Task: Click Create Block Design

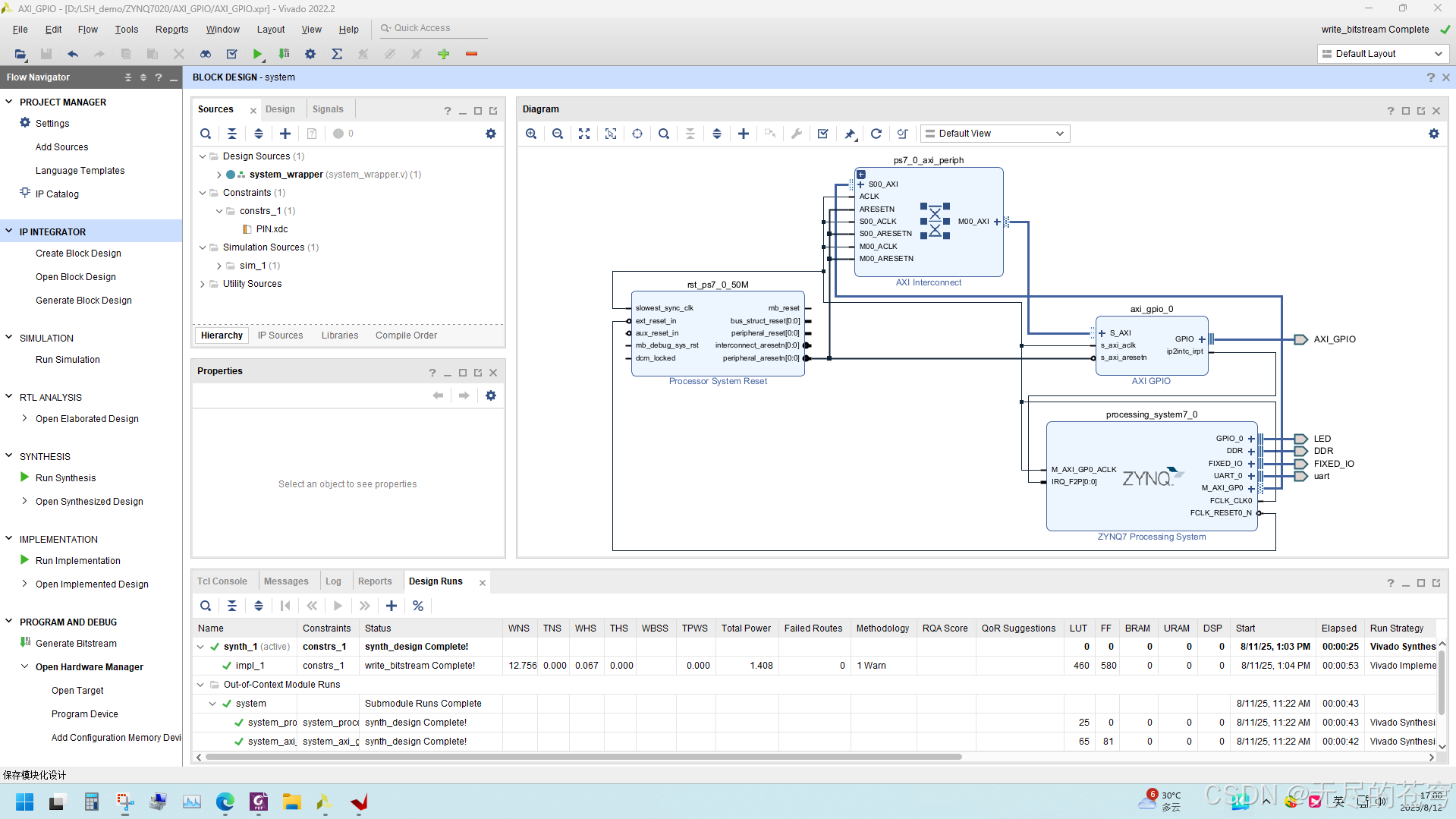Action: click(78, 254)
